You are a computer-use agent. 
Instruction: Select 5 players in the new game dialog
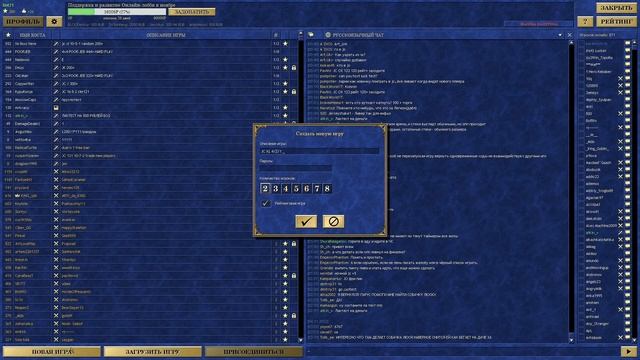[296, 188]
